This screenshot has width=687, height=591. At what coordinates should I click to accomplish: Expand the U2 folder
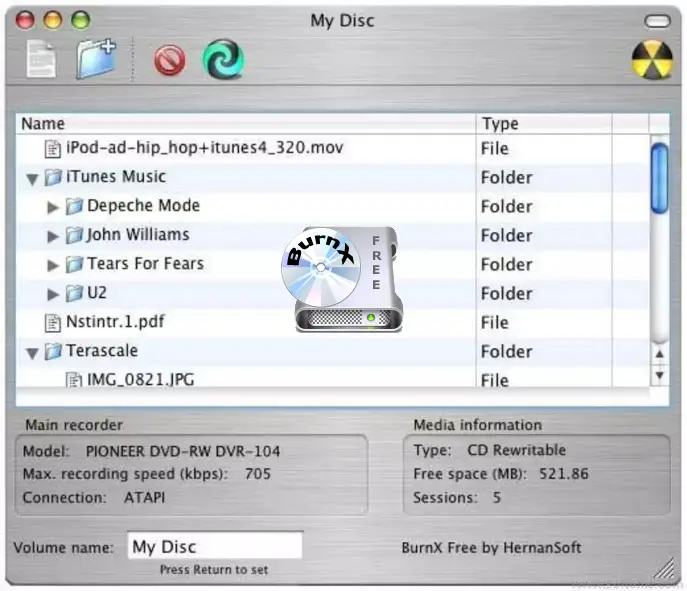coord(53,294)
